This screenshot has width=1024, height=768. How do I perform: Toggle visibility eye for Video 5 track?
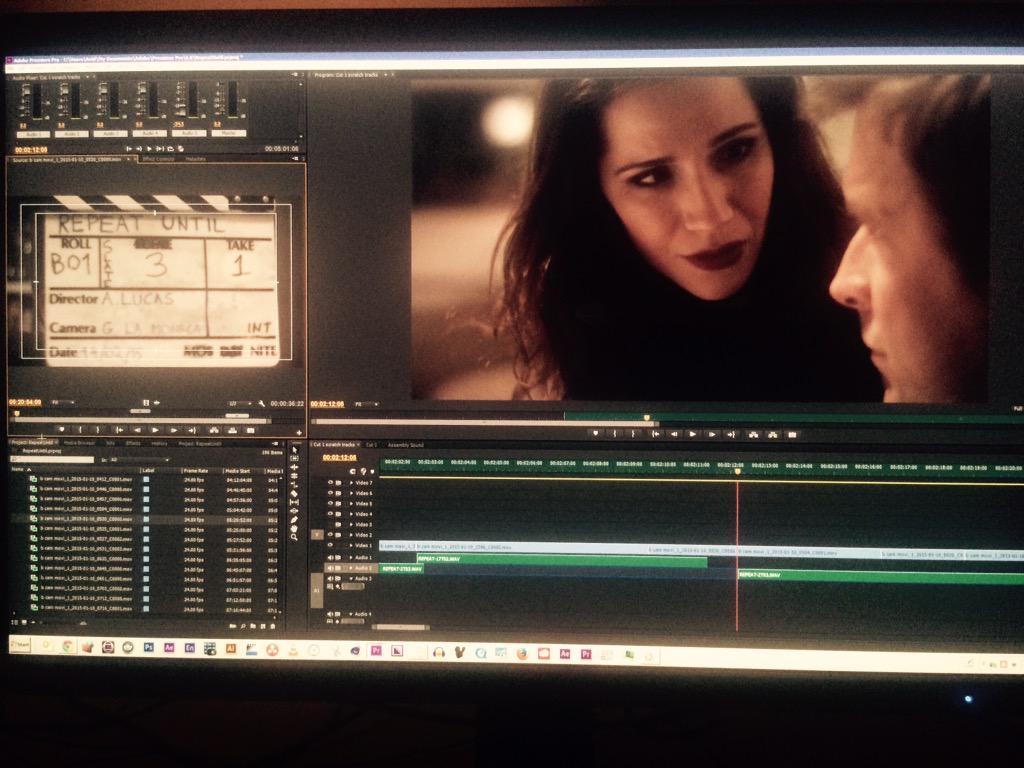click(x=330, y=504)
